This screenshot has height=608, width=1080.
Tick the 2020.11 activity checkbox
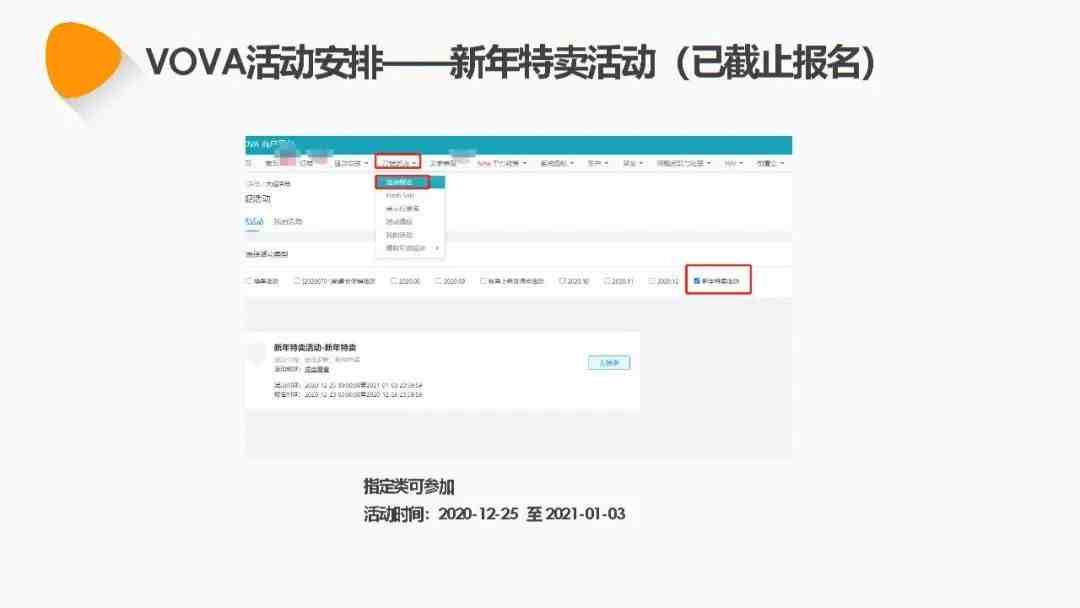tap(607, 281)
